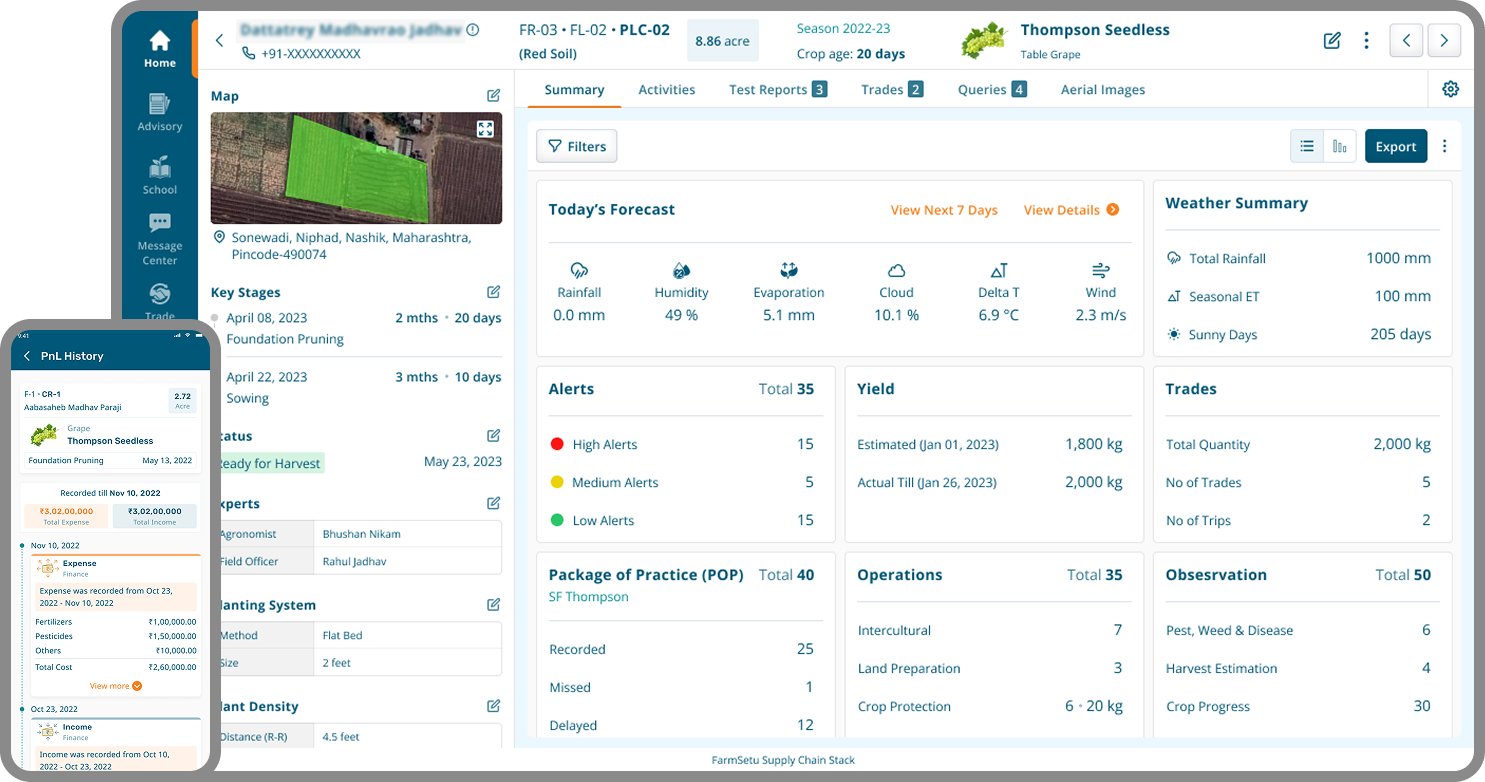Switch to chart view layout

coord(1339,146)
